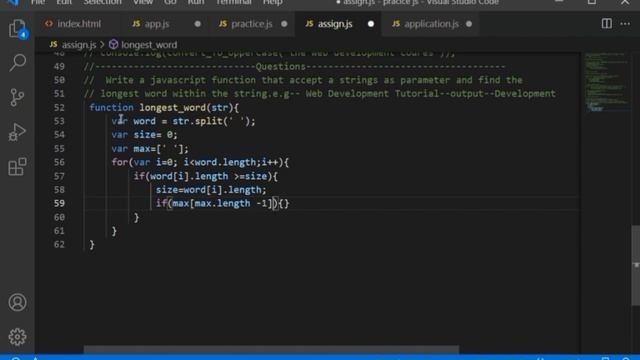This screenshot has width=640, height=360.
Task: Click 'max=[' on line 55
Action: pos(147,149)
